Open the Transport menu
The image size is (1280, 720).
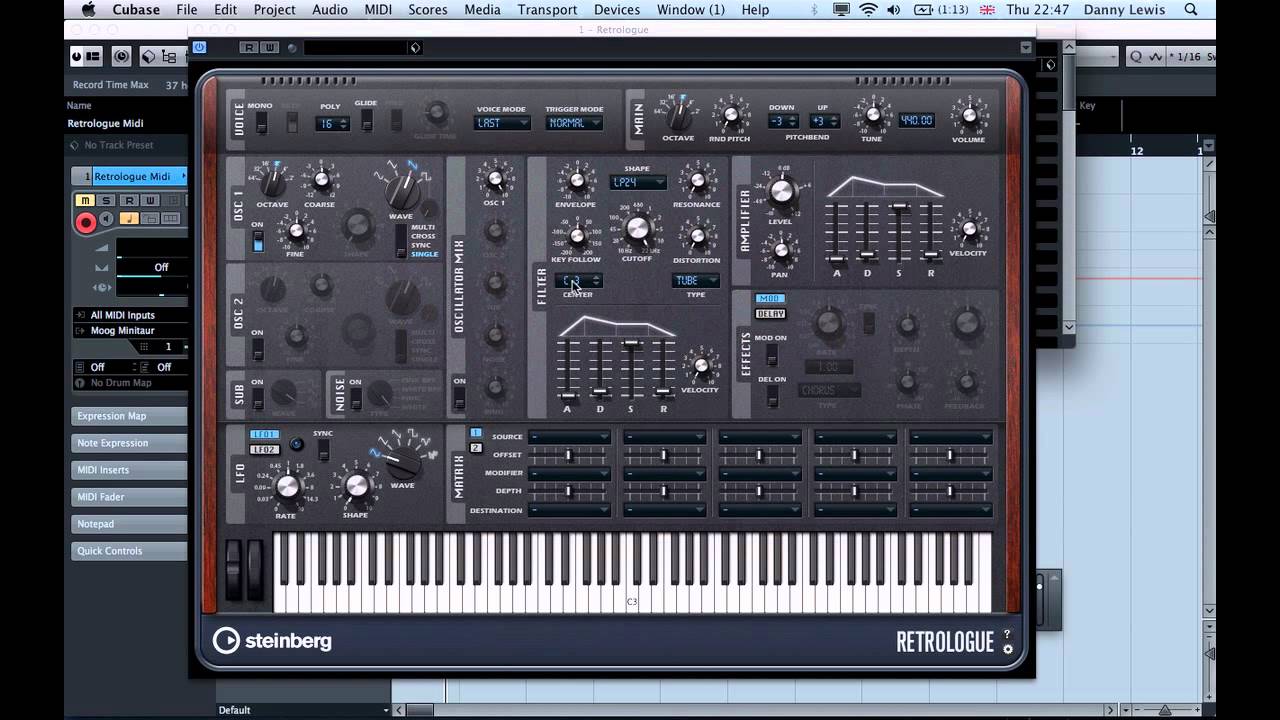click(547, 10)
